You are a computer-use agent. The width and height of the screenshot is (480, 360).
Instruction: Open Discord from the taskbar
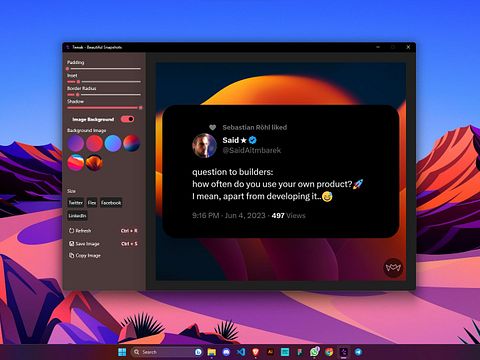(x=226, y=352)
